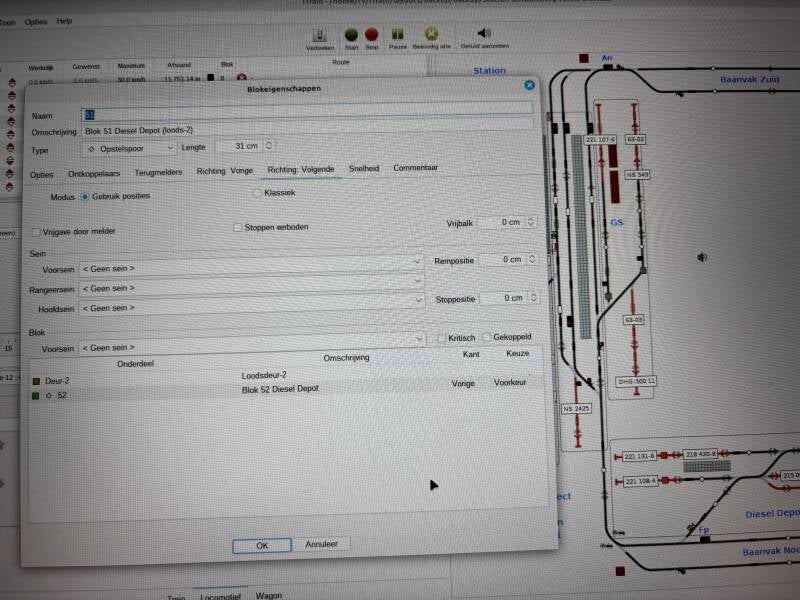Click the first train icon in left list
Viewport: 800px width, 600px height.
[12, 82]
